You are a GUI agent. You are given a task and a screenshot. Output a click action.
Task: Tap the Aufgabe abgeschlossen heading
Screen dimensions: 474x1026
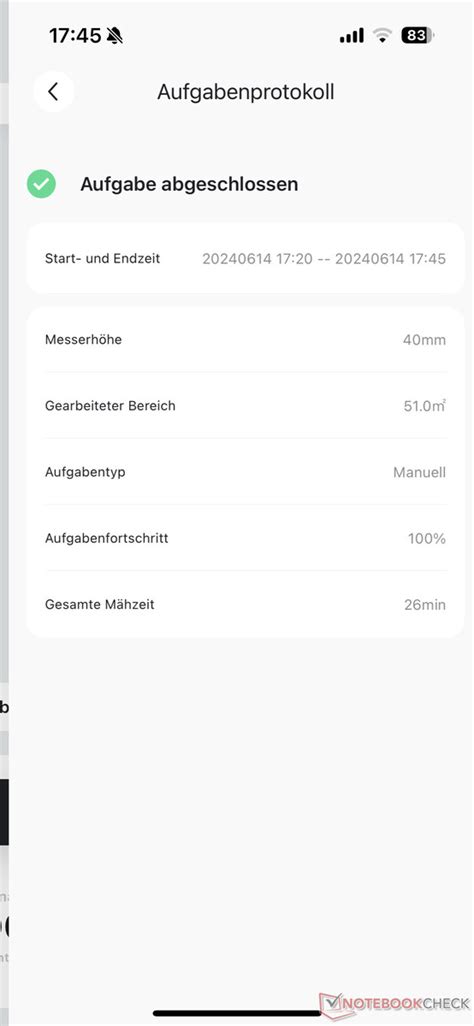click(189, 185)
